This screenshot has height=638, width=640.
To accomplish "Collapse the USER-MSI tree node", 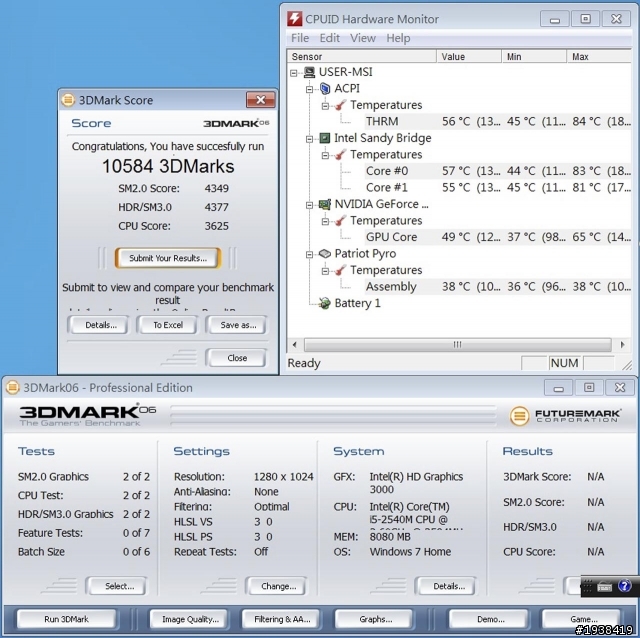I will pyautogui.click(x=293, y=73).
